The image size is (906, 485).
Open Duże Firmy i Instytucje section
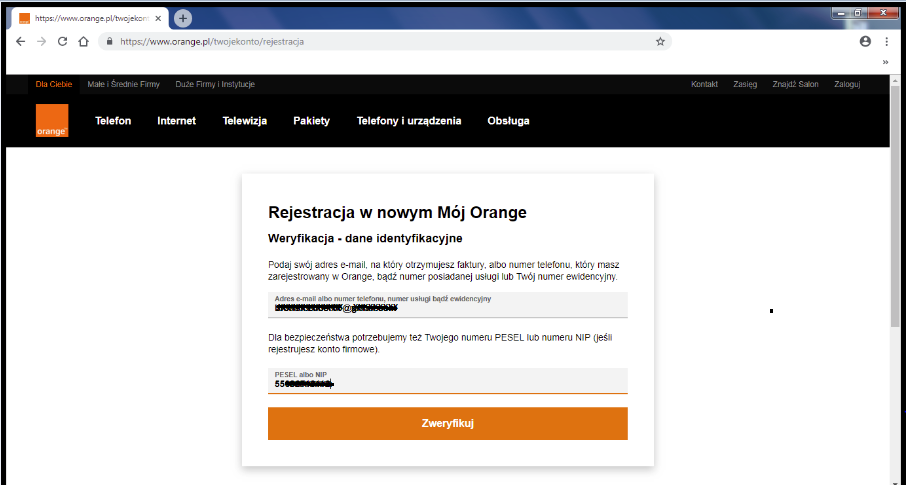(215, 84)
